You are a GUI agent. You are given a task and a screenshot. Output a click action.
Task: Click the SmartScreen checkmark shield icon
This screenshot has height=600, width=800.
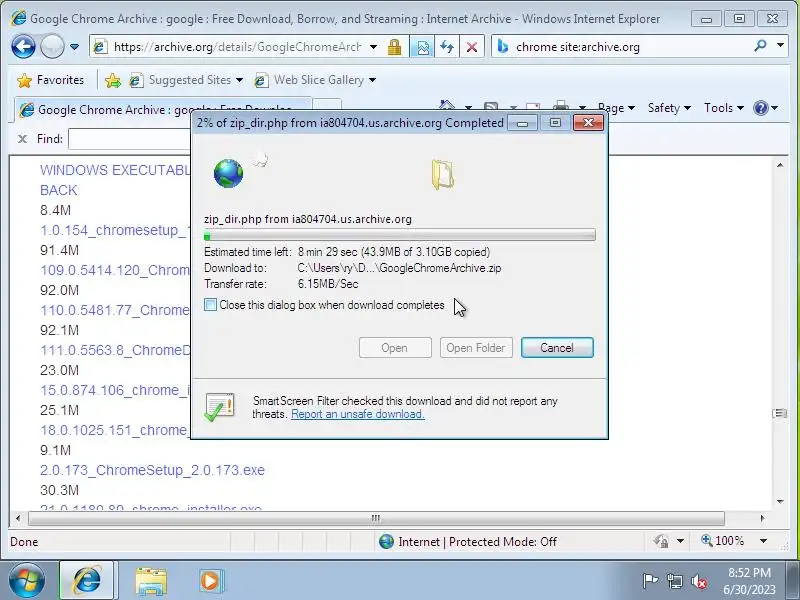[x=220, y=407]
